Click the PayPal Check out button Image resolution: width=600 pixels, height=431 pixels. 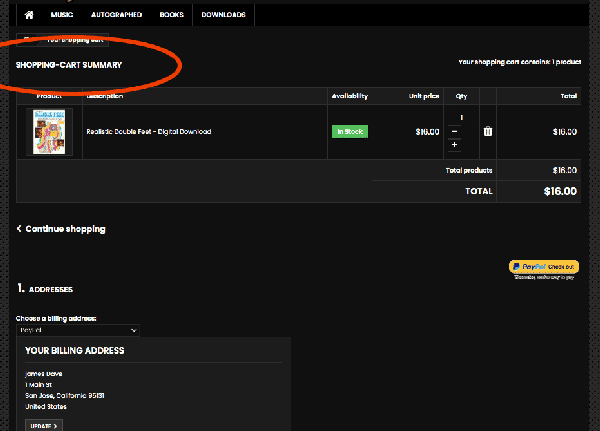coord(544,266)
